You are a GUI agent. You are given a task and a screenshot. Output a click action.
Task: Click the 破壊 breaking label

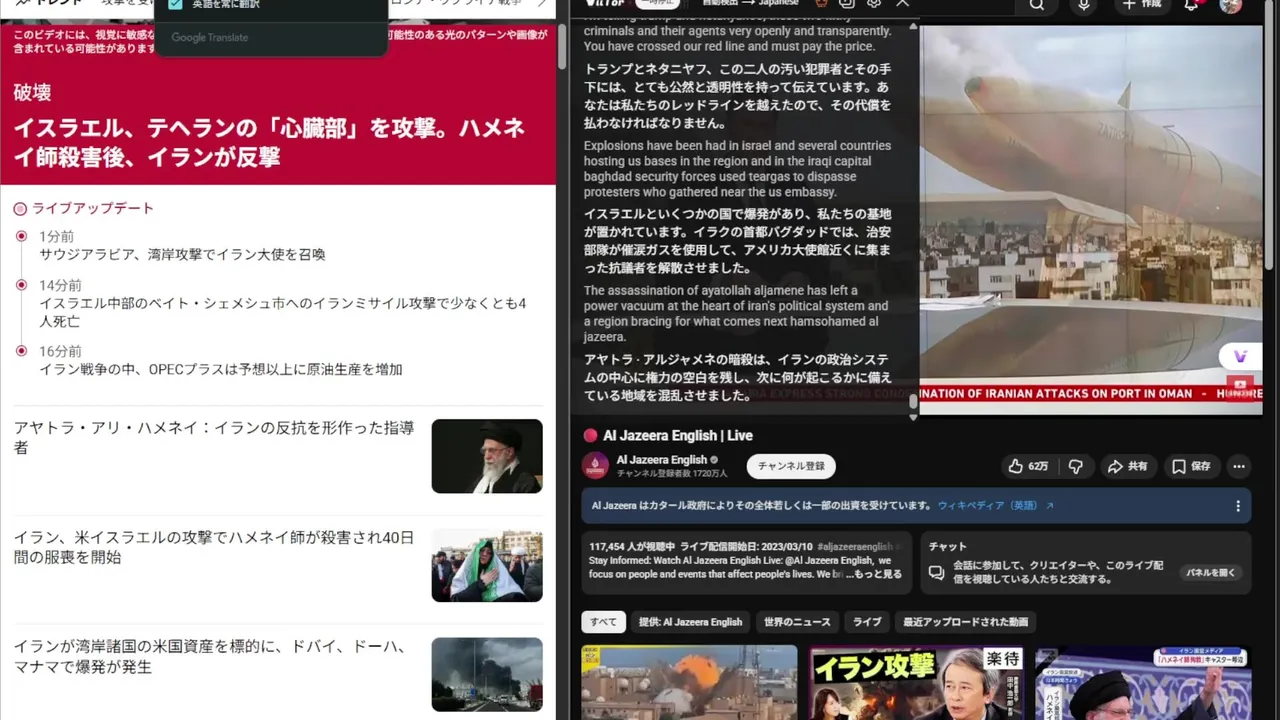click(x=32, y=93)
